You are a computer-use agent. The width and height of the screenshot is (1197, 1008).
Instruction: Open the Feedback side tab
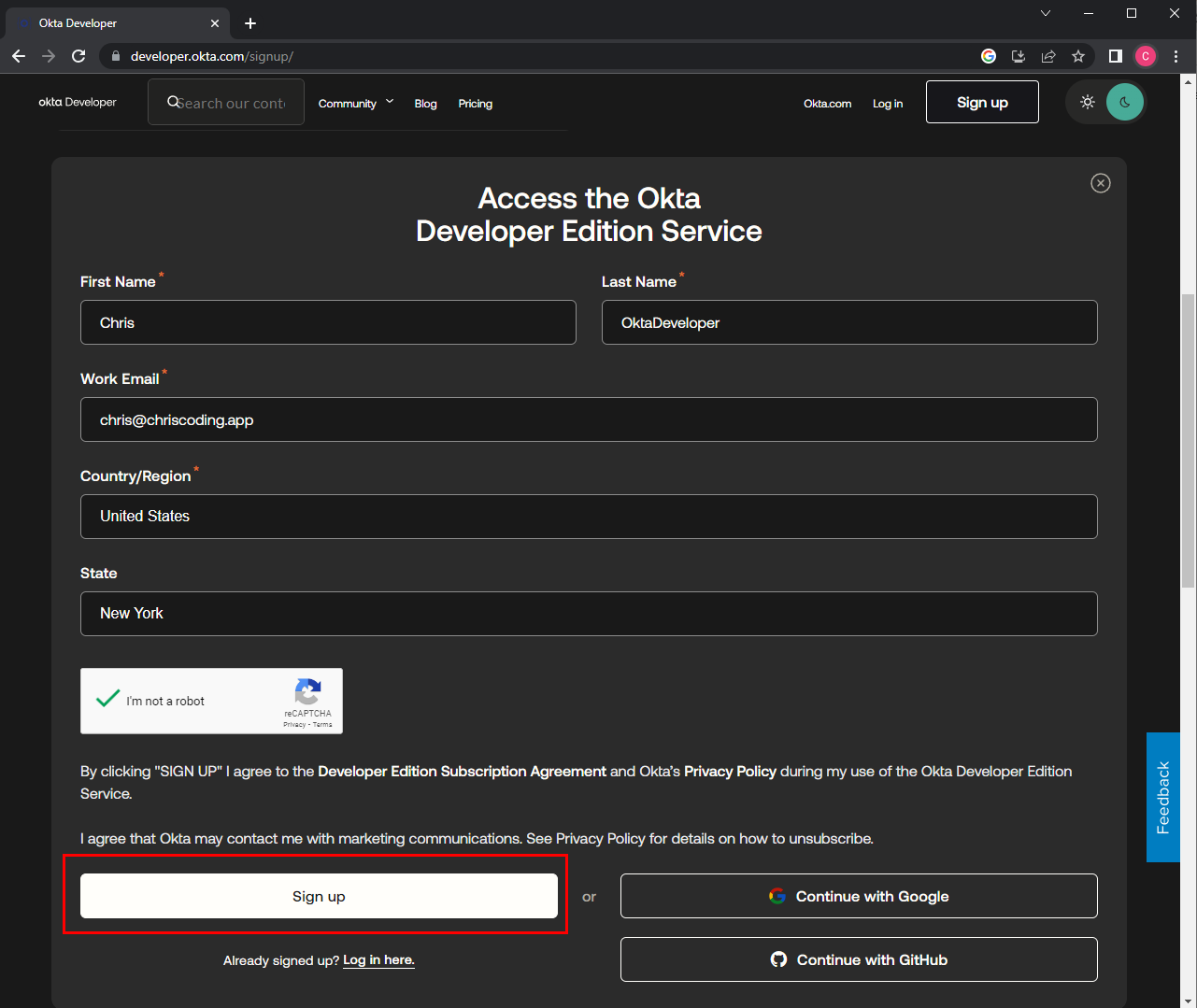1163,797
